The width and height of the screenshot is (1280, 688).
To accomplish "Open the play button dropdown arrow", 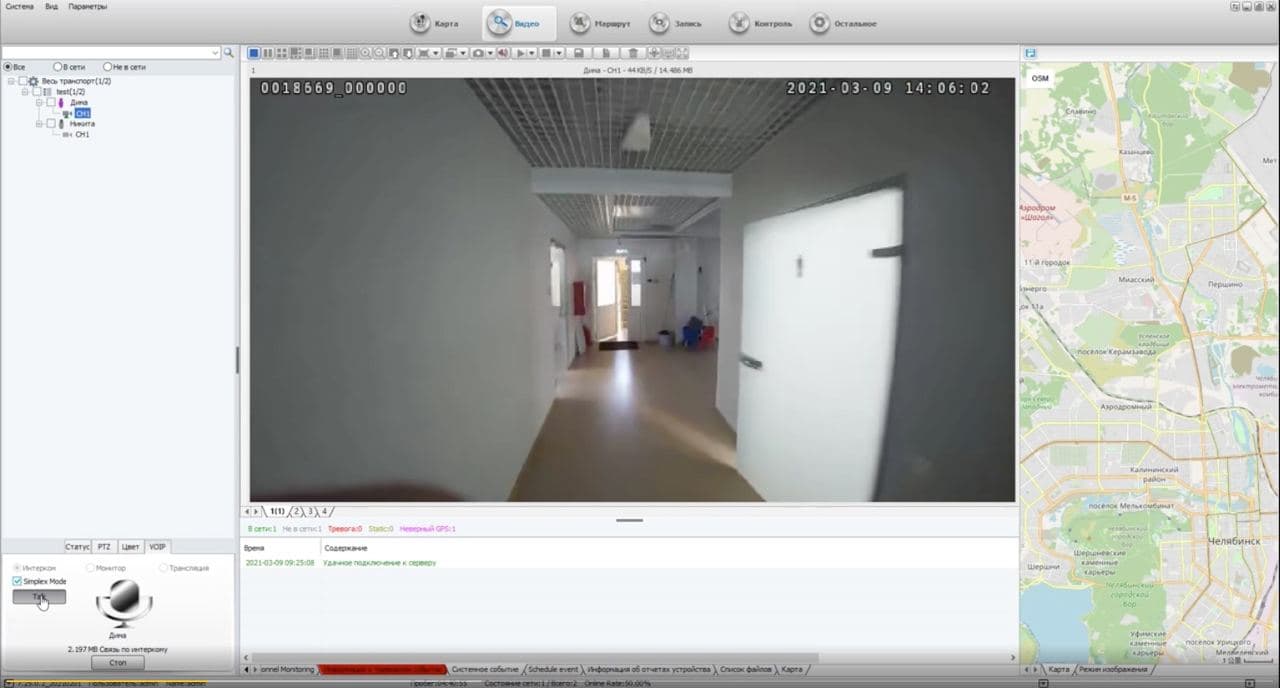I will point(532,53).
